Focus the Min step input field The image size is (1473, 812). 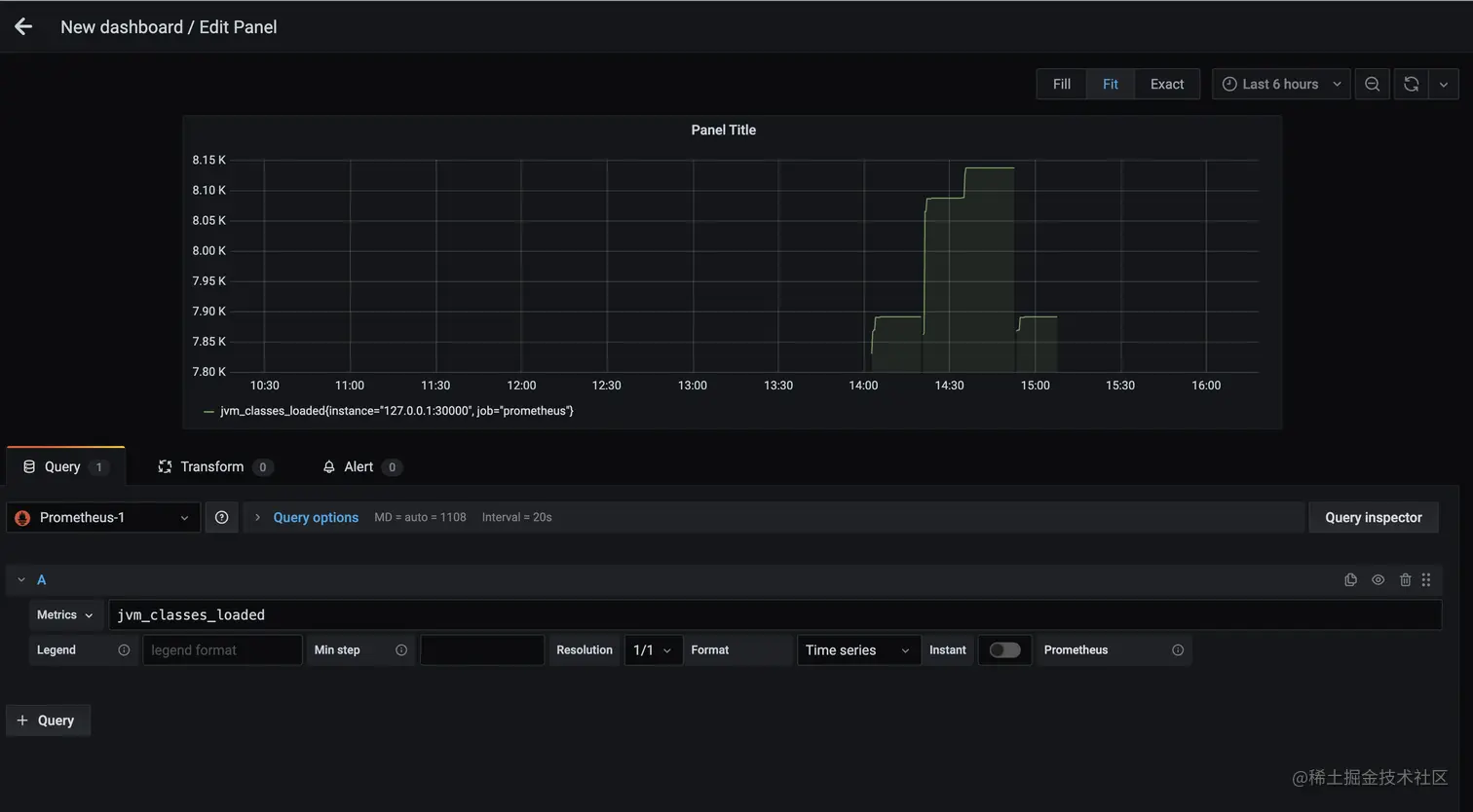(481, 649)
